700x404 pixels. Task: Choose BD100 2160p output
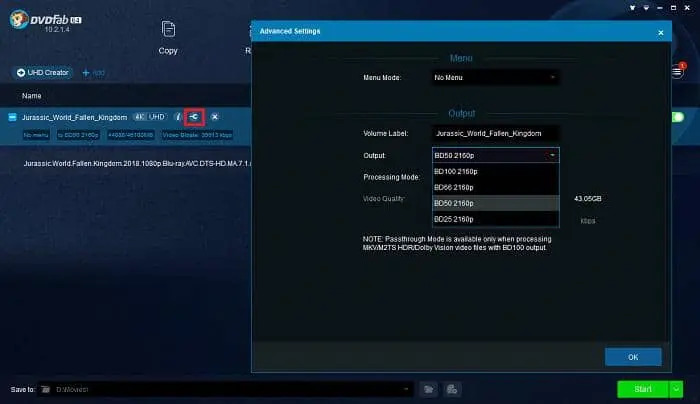(x=496, y=171)
